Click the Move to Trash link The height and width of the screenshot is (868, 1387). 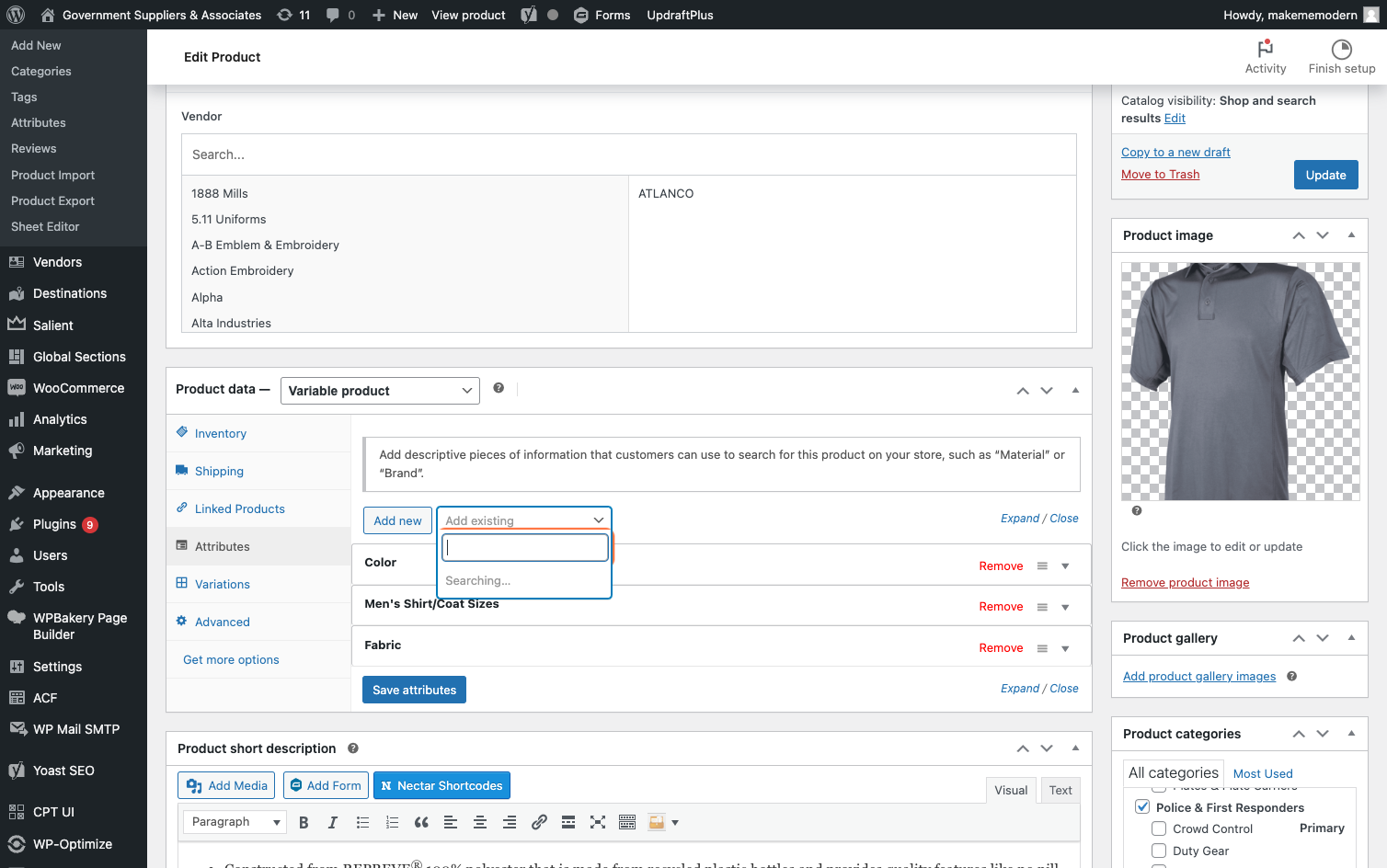[x=1160, y=174]
